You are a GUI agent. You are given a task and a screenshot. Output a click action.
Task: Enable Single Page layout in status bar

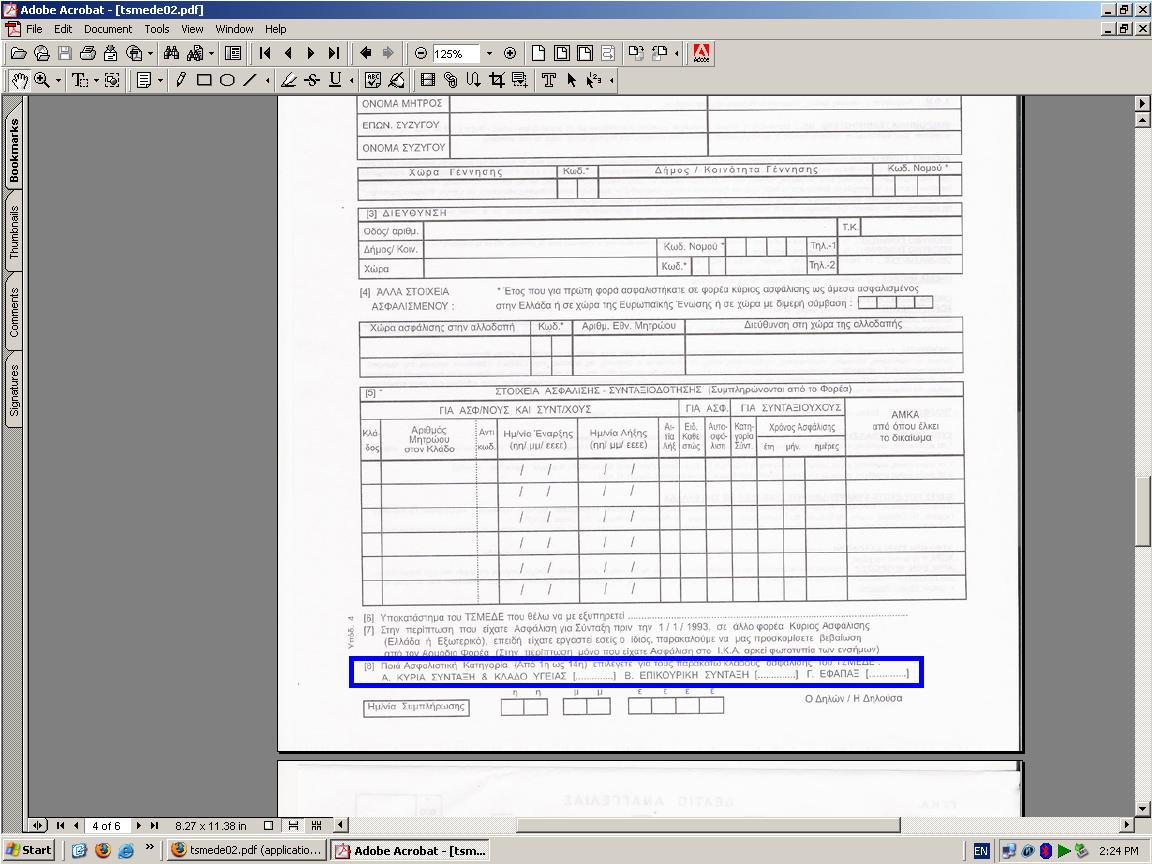[x=269, y=825]
